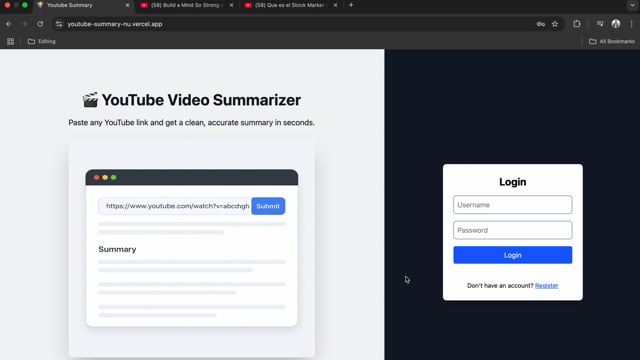The height and width of the screenshot is (360, 640).
Task: Open the Chrome three-dot menu
Action: (x=631, y=24)
